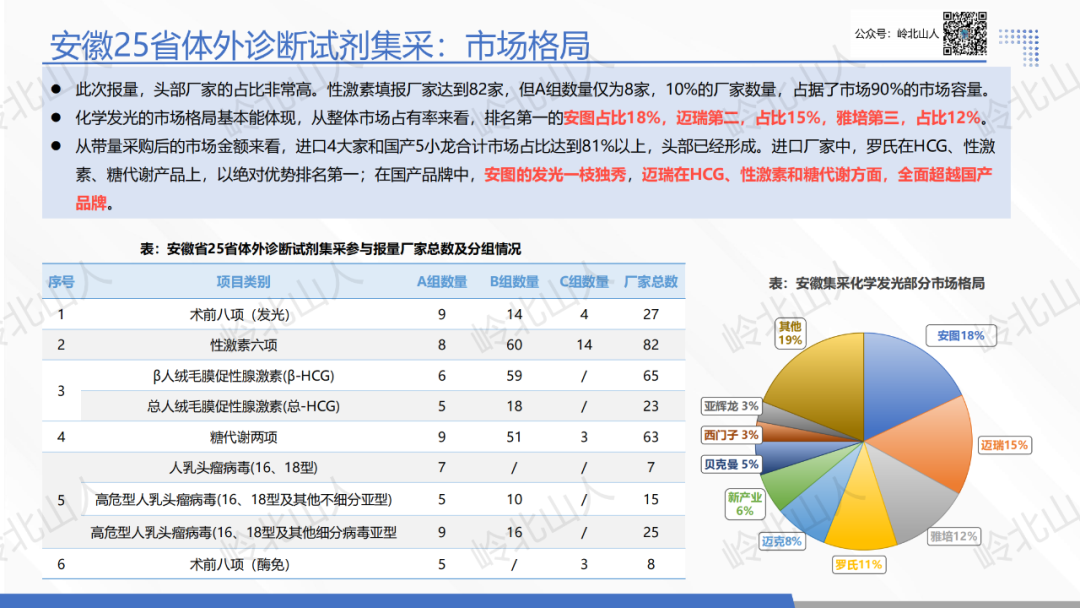Click the 公众号：岭北山人 text
The image size is (1080, 608).
896,33
